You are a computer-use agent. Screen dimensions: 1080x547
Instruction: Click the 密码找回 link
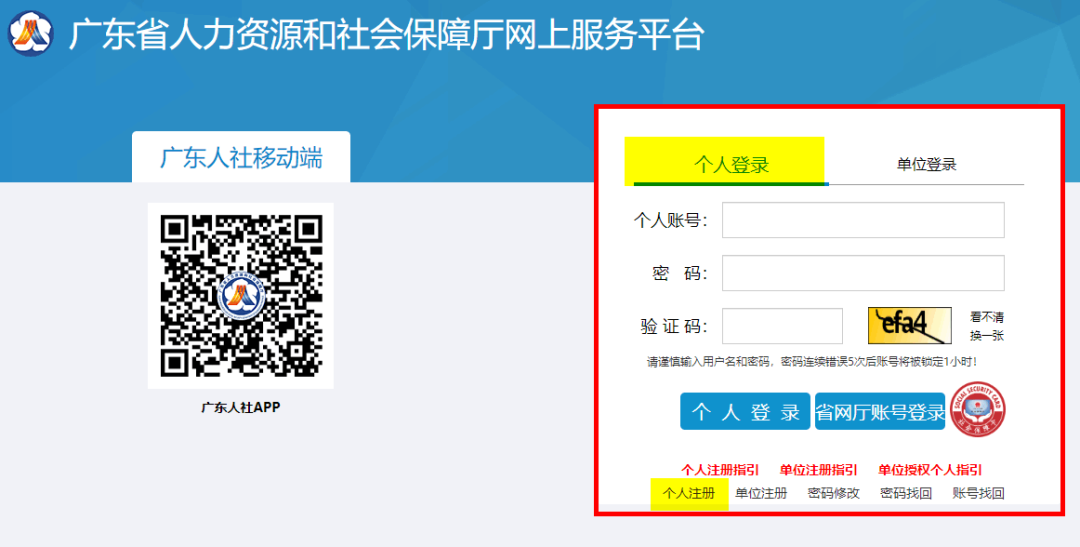(906, 493)
